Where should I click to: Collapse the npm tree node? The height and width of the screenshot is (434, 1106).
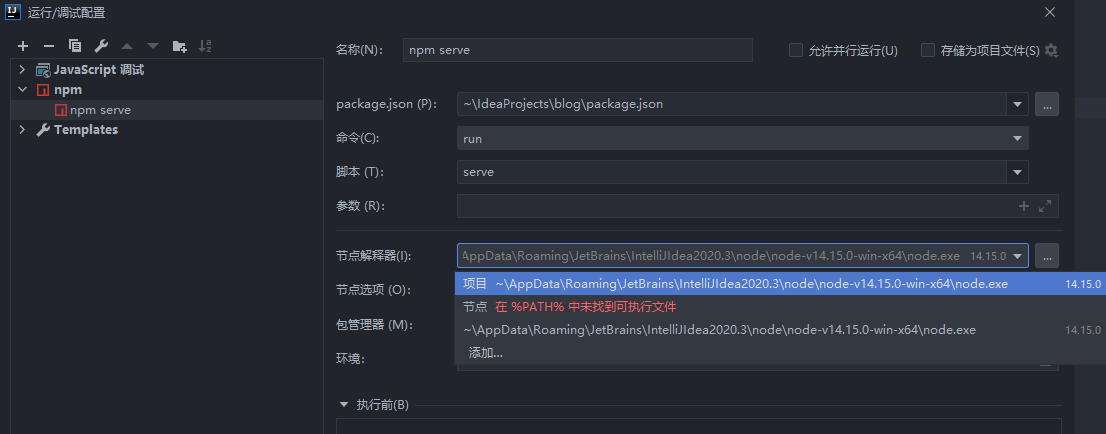tap(22, 90)
